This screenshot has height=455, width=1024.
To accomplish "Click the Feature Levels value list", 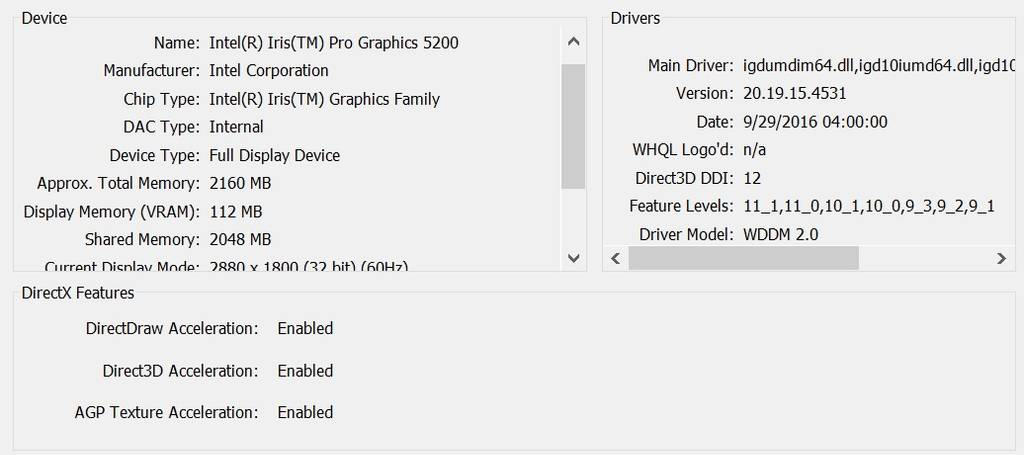I will point(869,206).
